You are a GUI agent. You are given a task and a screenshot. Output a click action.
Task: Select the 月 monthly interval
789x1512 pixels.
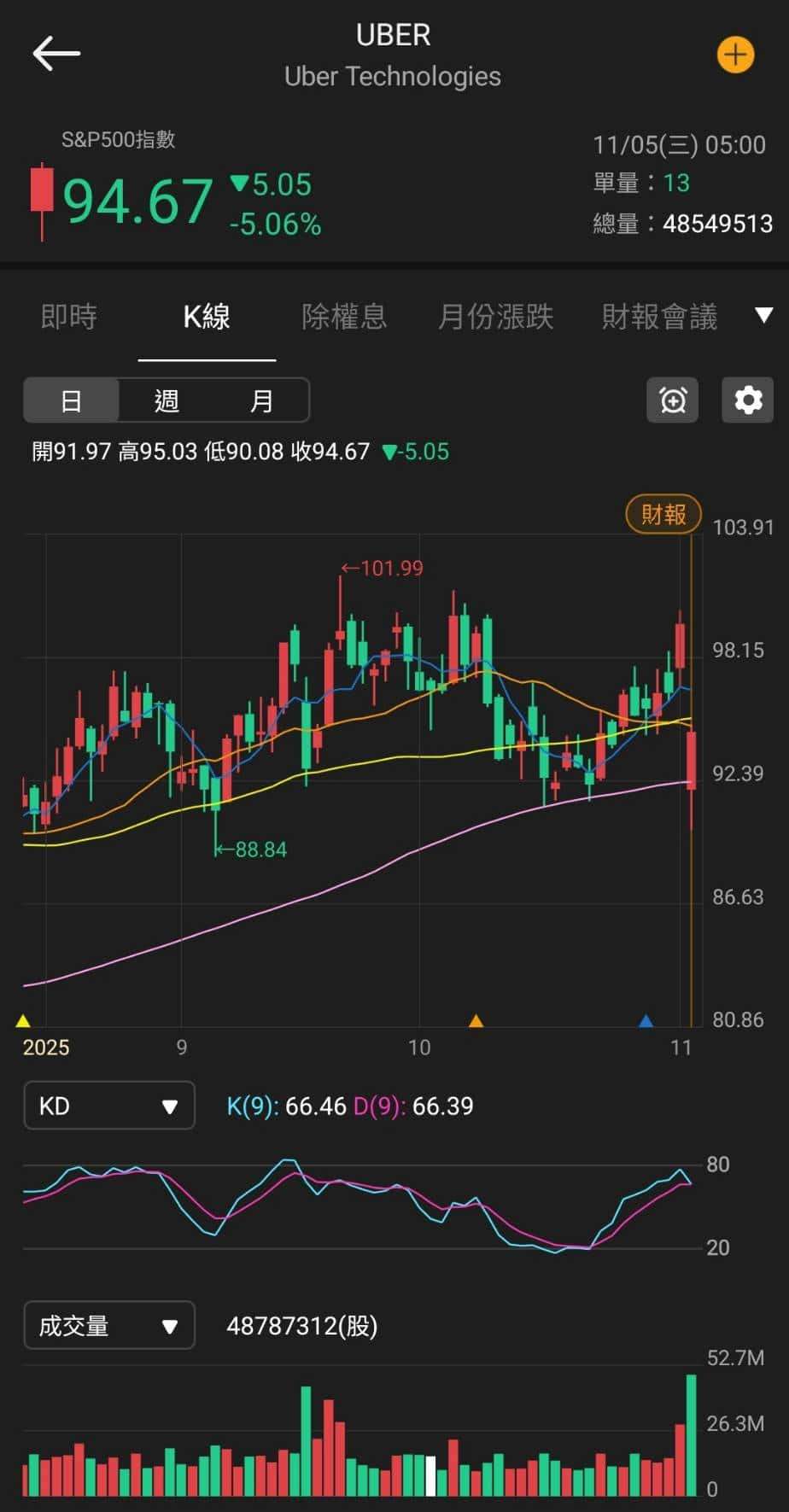[x=261, y=400]
